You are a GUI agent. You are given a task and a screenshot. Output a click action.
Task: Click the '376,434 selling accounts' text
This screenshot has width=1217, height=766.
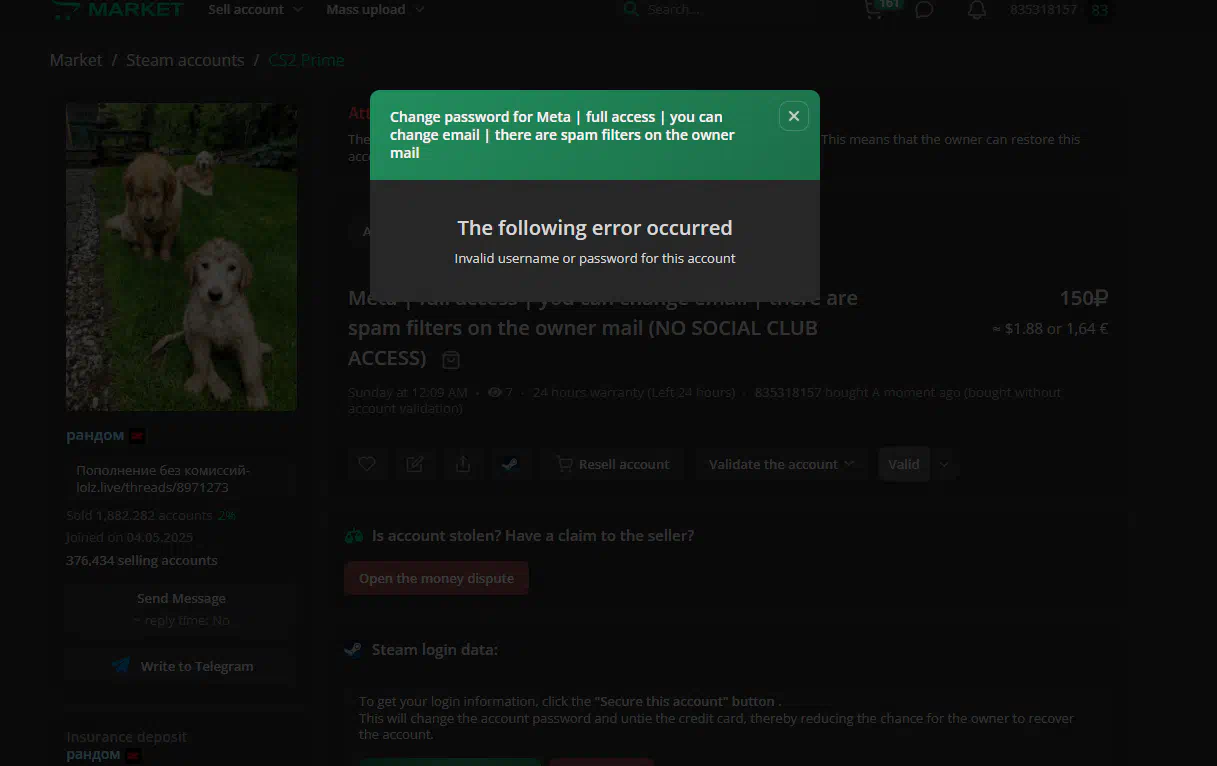142,561
